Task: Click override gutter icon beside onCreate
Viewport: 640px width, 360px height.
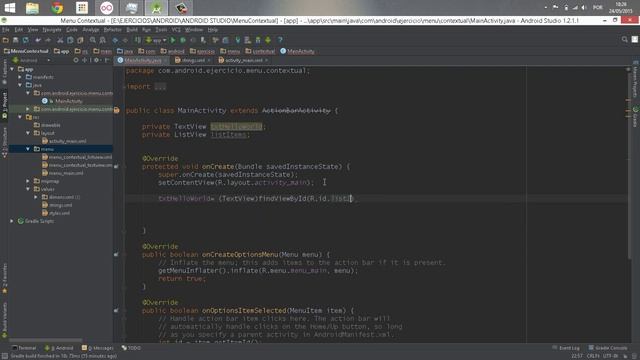Action: point(116,167)
